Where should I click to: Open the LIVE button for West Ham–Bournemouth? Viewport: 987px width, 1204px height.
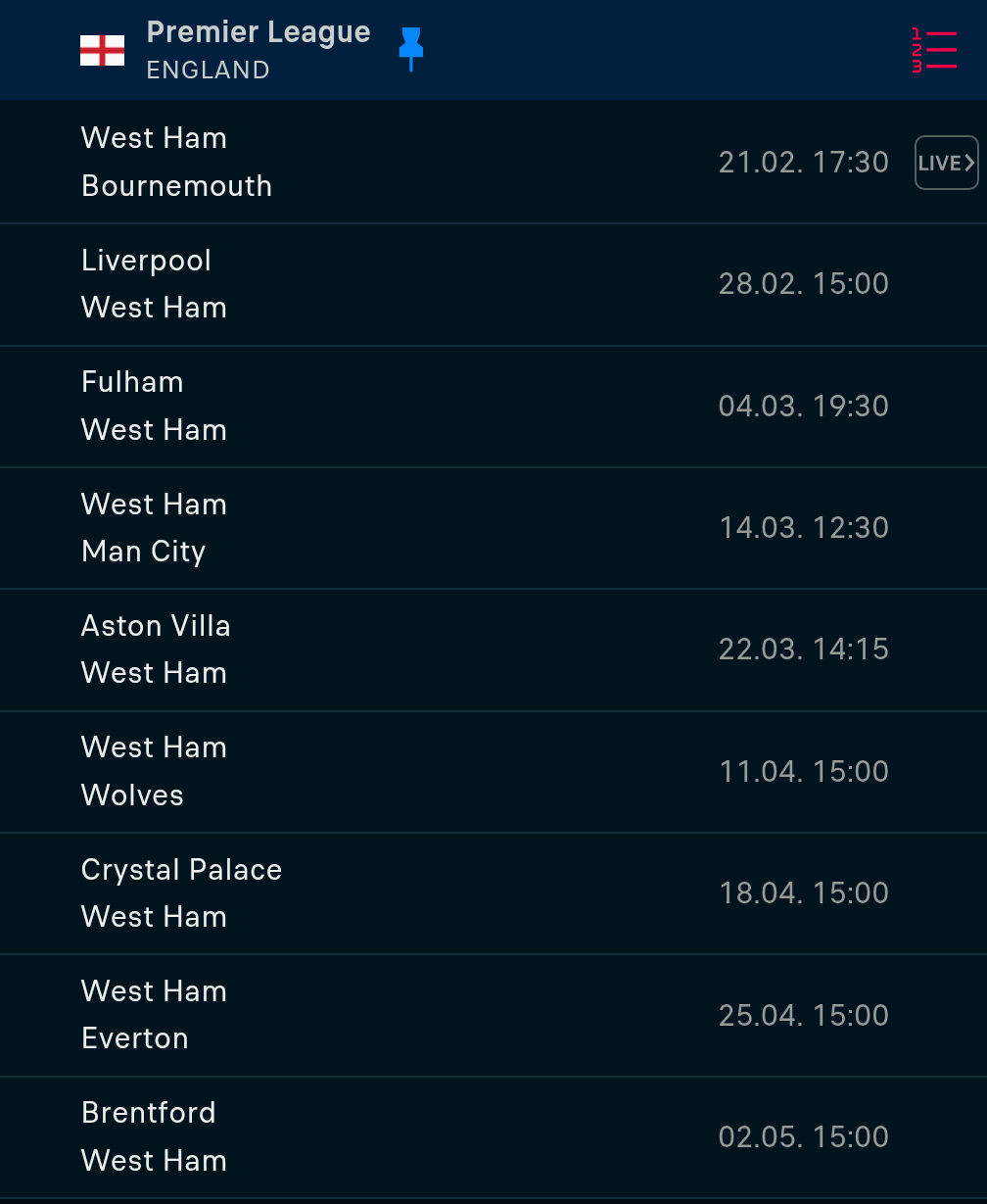[x=947, y=163]
